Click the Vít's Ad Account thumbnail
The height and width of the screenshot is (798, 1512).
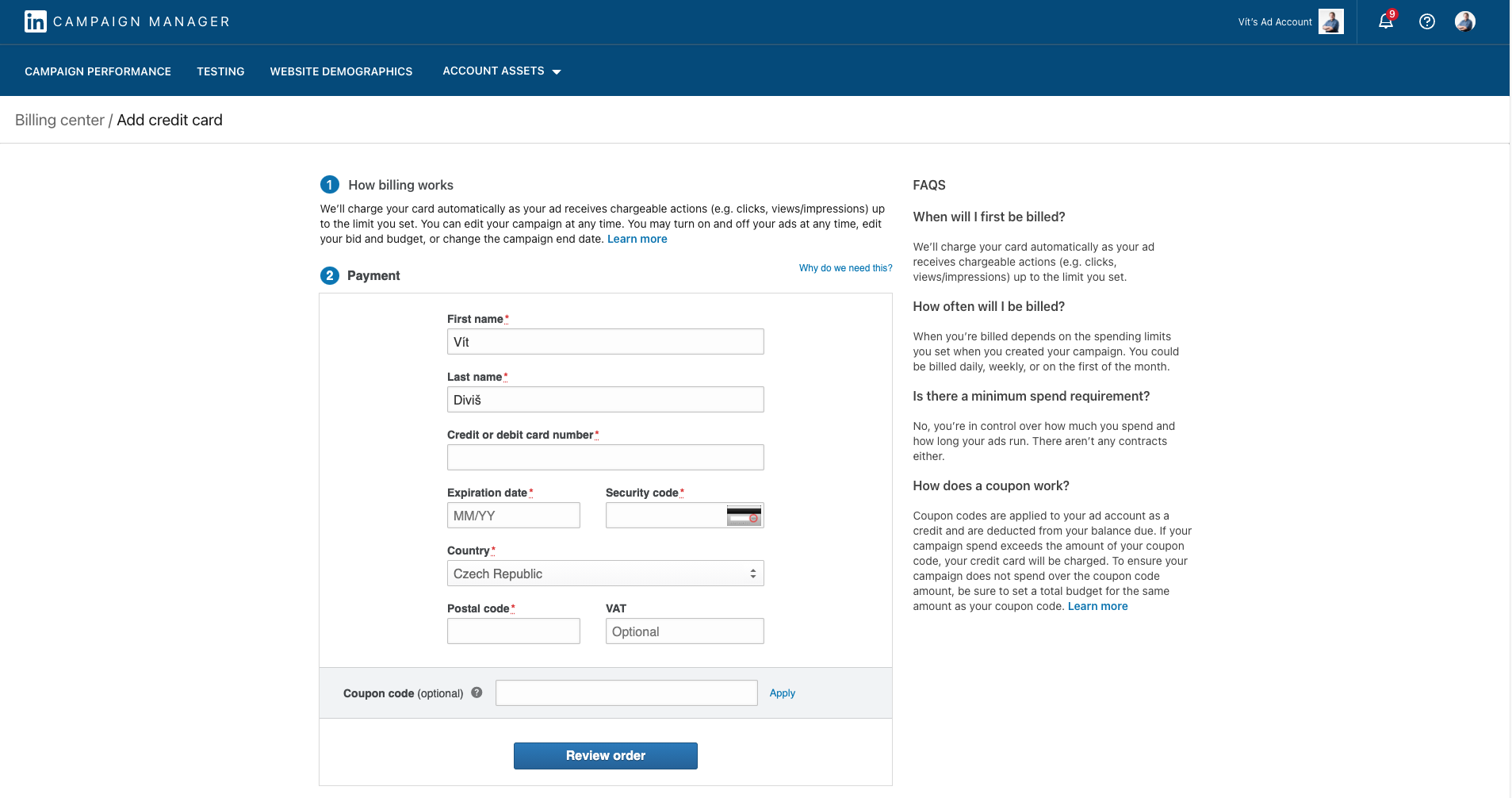(1331, 21)
